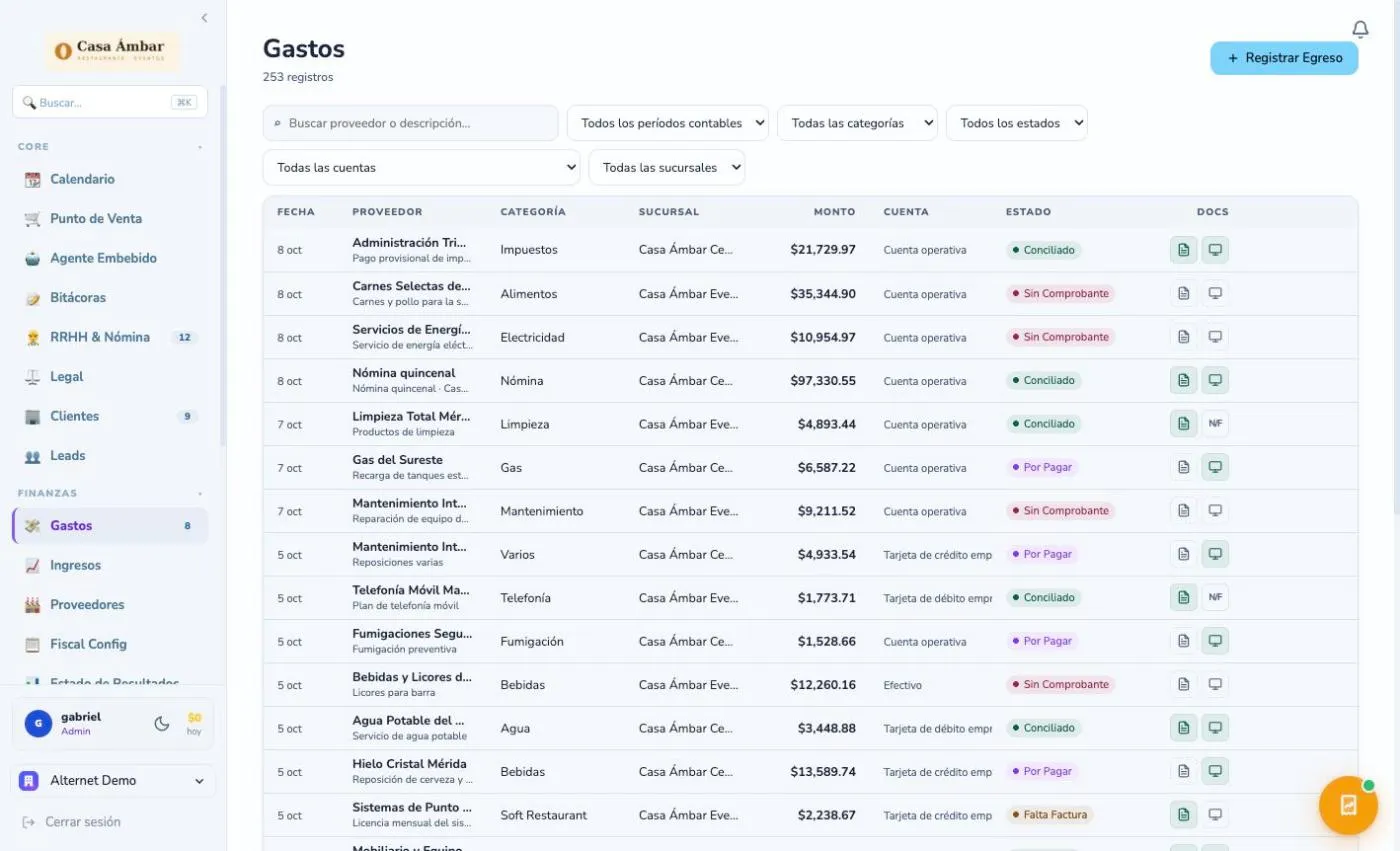Open document icon in Gas del Sureste row
This screenshot has height=851, width=1400.
point(1184,467)
